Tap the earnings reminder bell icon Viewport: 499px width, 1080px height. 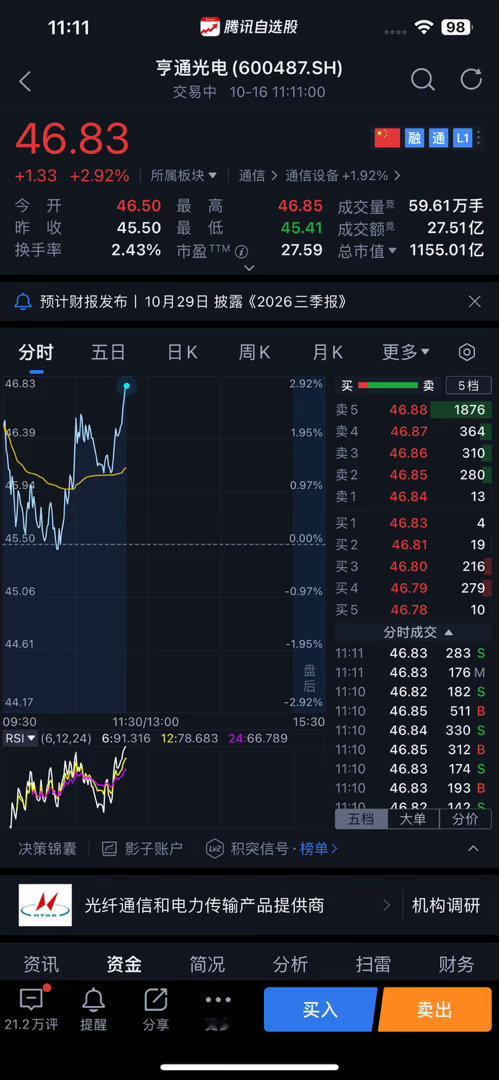(23, 302)
